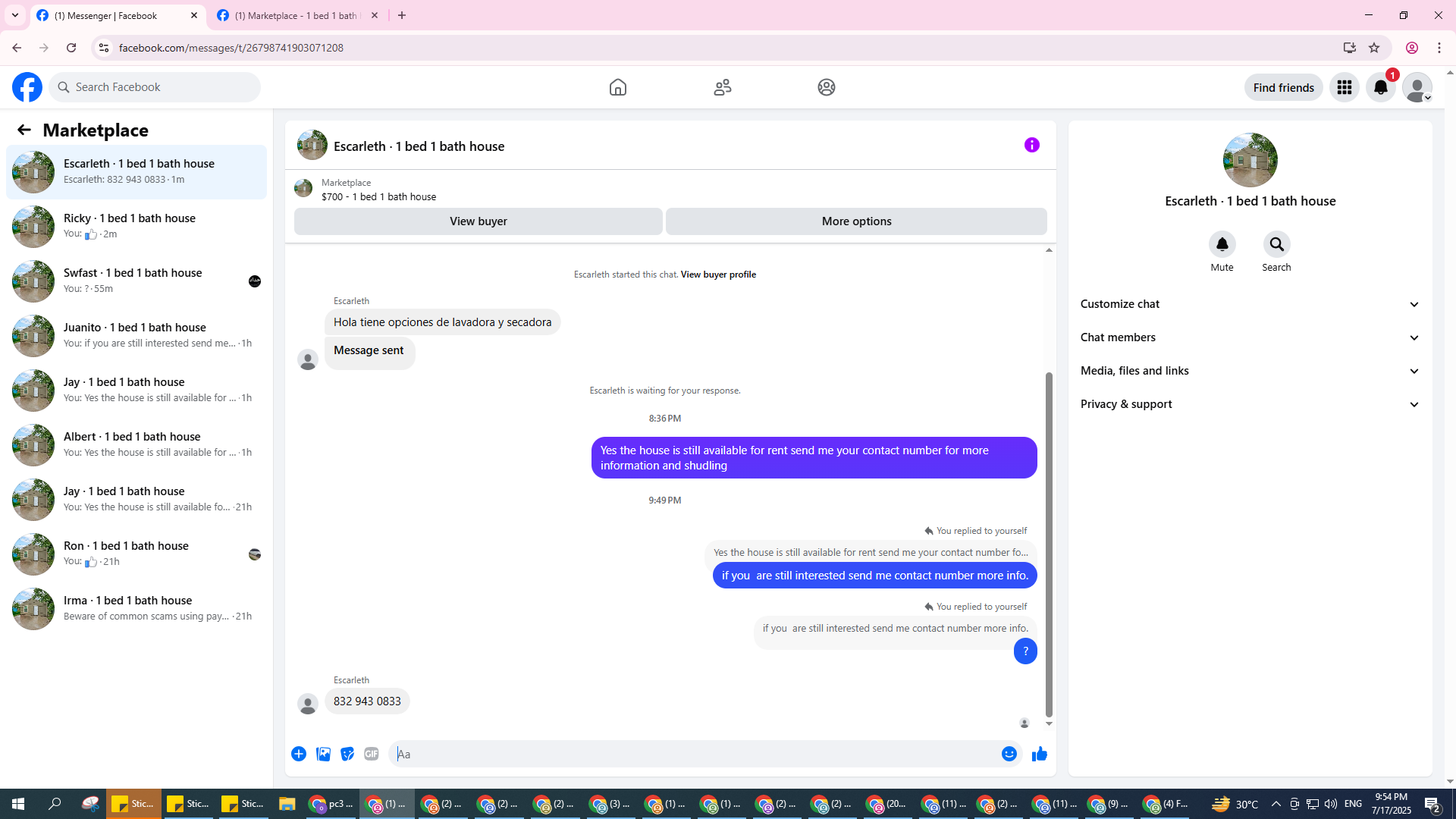The height and width of the screenshot is (819, 1456).
Task: Click the View buyer button
Action: point(479,221)
